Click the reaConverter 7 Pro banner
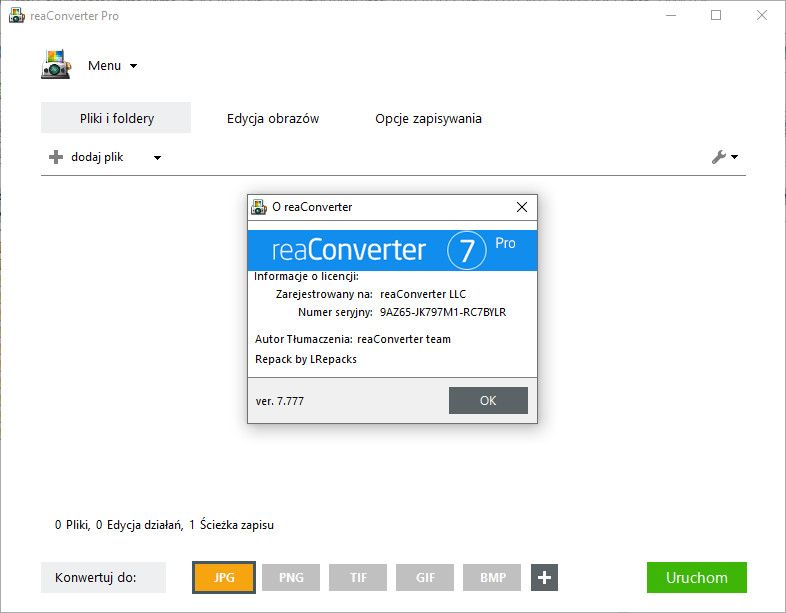Image resolution: width=786 pixels, height=613 pixels. [x=392, y=250]
